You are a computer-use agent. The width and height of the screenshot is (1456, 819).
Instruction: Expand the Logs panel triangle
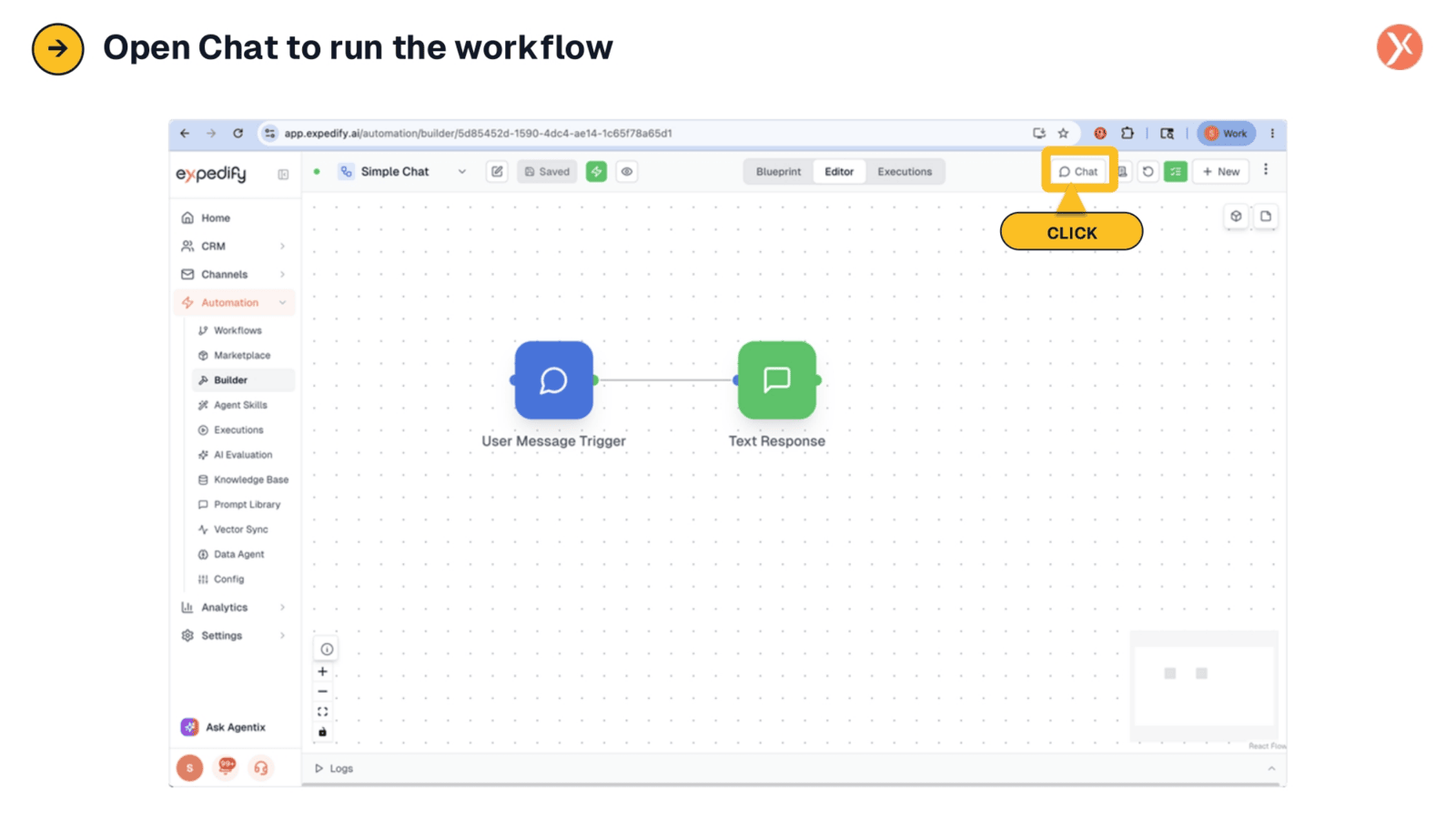click(318, 769)
